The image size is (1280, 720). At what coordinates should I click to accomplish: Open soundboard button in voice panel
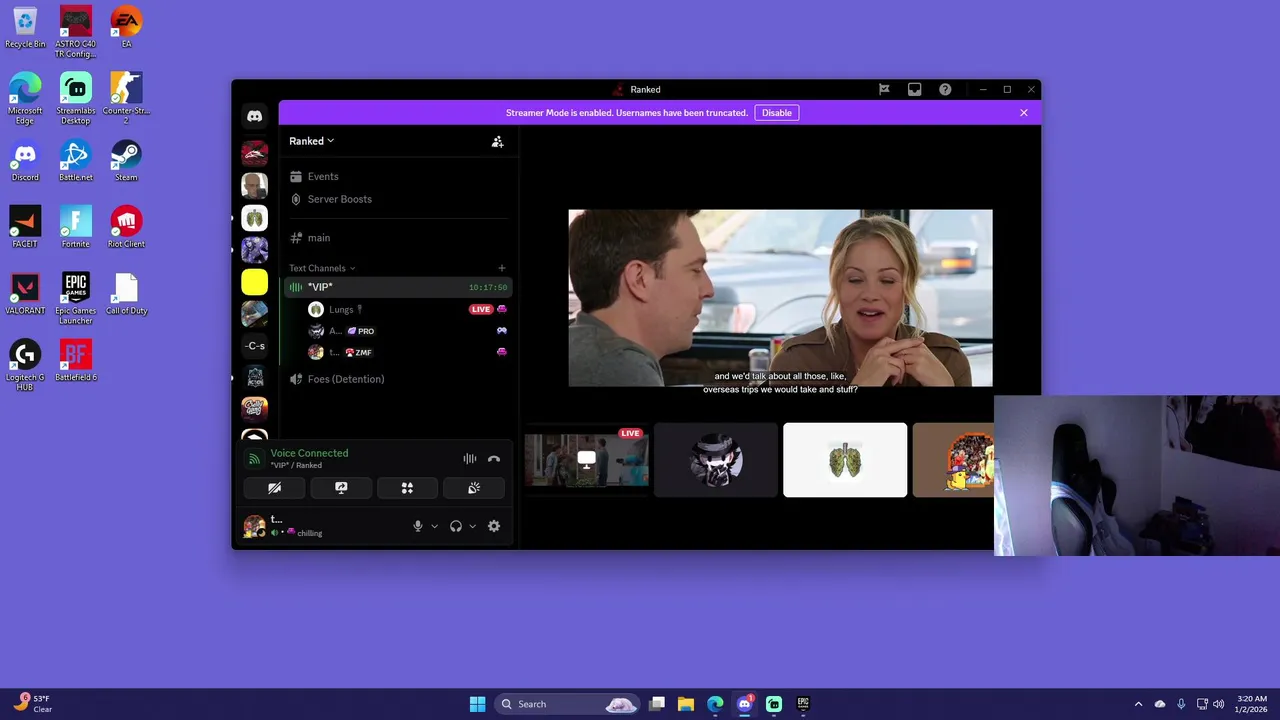click(x=474, y=488)
